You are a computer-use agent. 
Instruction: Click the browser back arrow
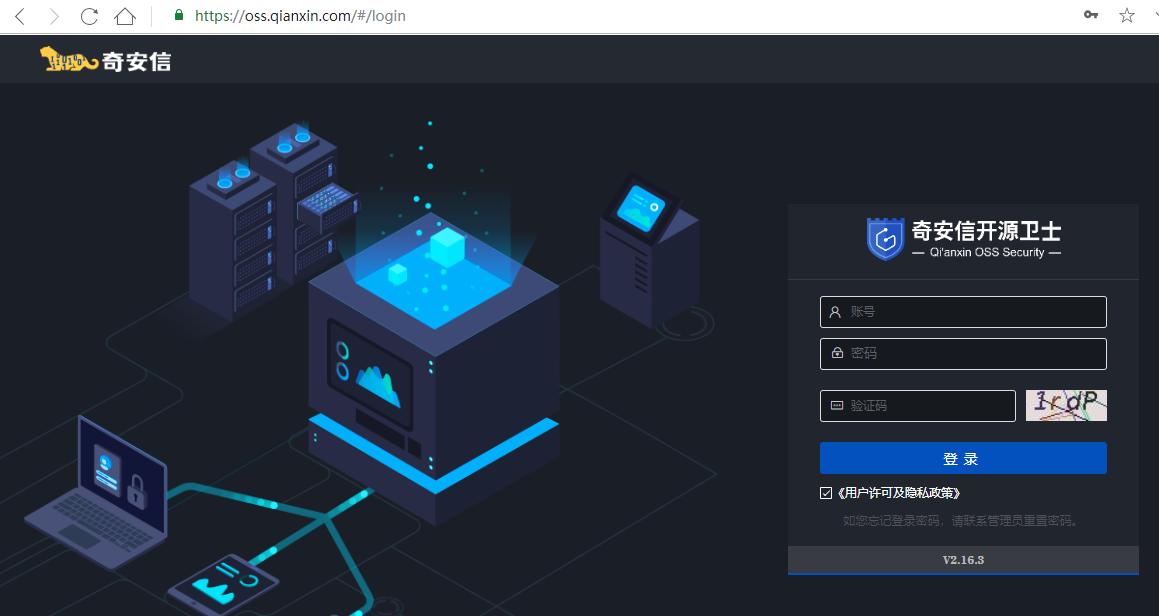pyautogui.click(x=19, y=16)
